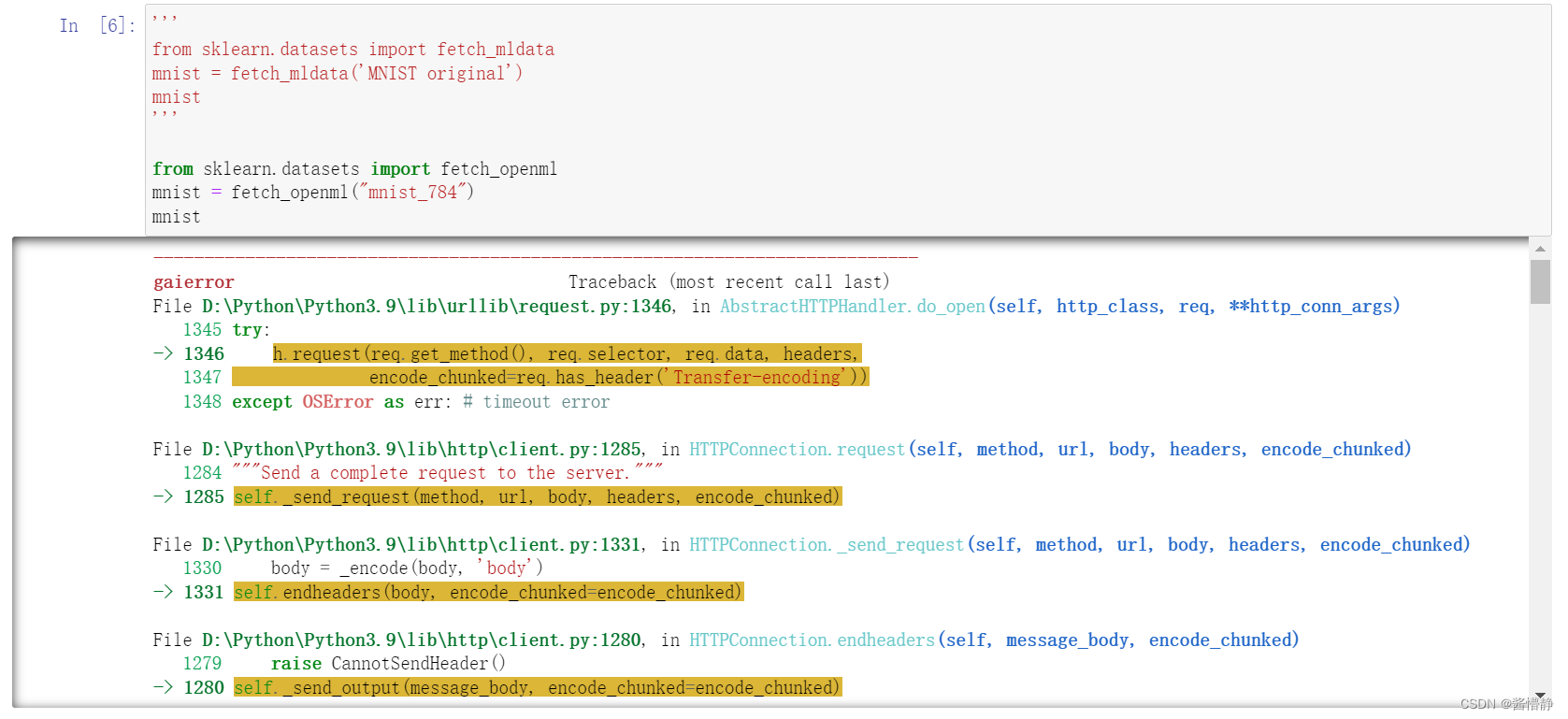Click 'HTTPConnection.request' function name

point(797,450)
